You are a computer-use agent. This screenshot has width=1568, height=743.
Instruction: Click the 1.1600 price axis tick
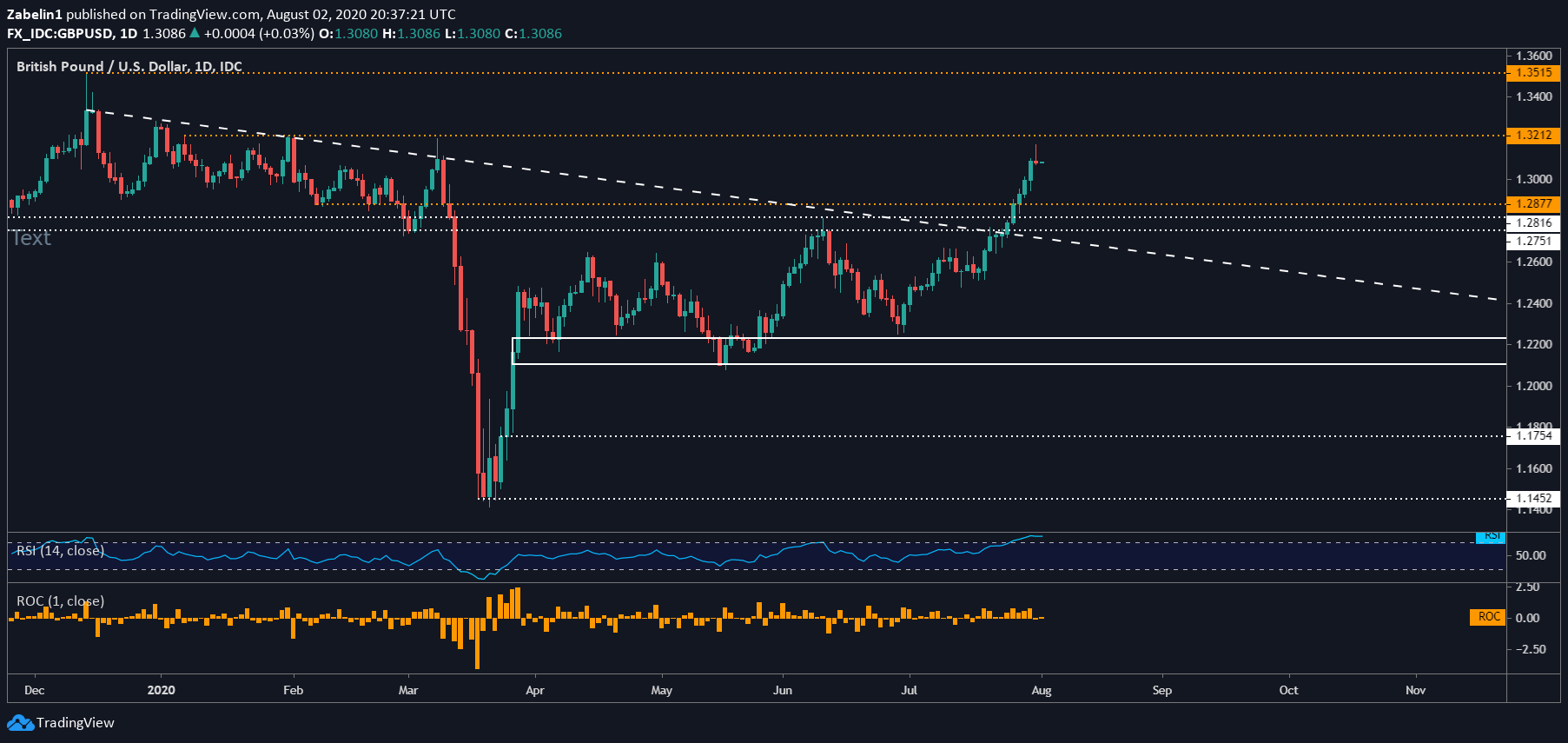click(x=1534, y=468)
